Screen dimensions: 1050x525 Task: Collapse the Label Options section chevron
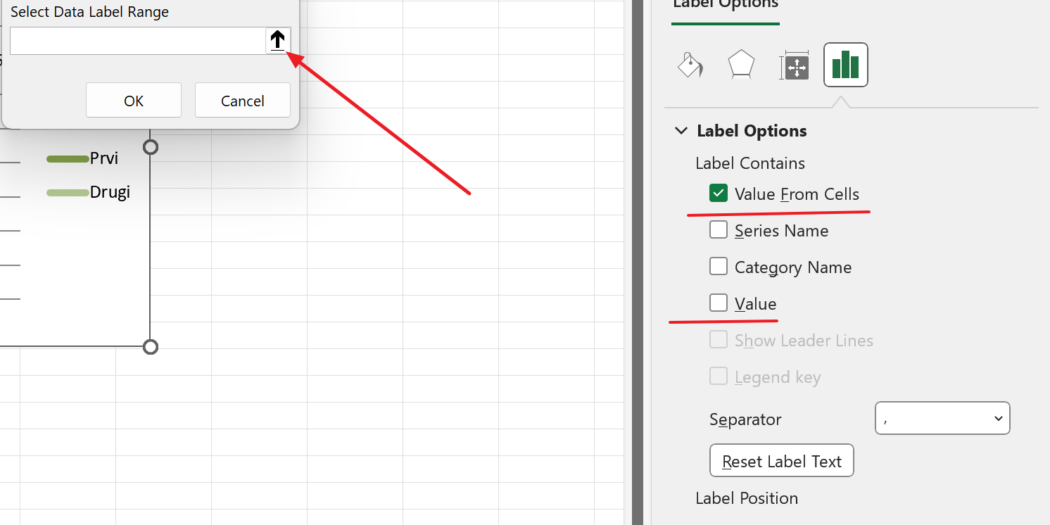tap(681, 131)
